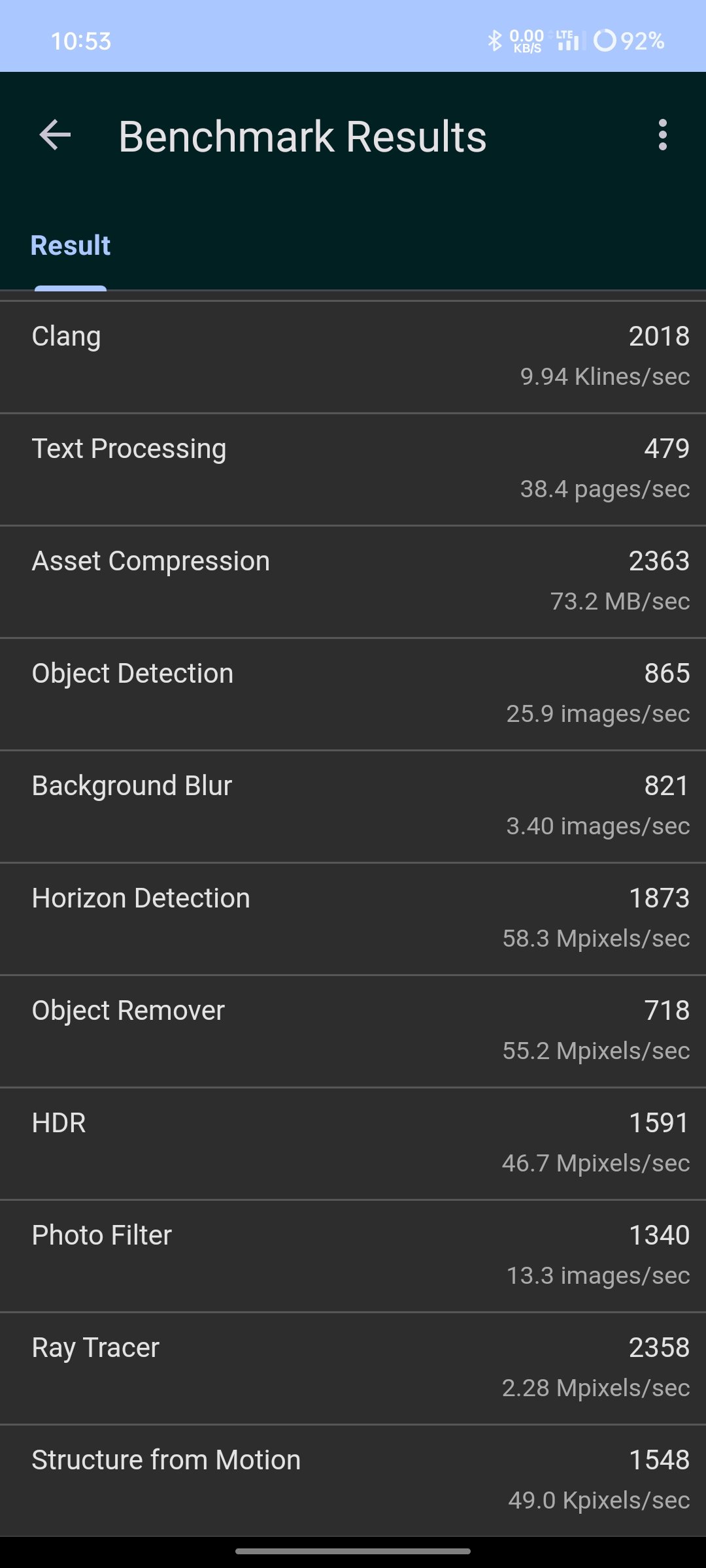Select the Clang result row
706x1568 pixels.
coord(353,357)
